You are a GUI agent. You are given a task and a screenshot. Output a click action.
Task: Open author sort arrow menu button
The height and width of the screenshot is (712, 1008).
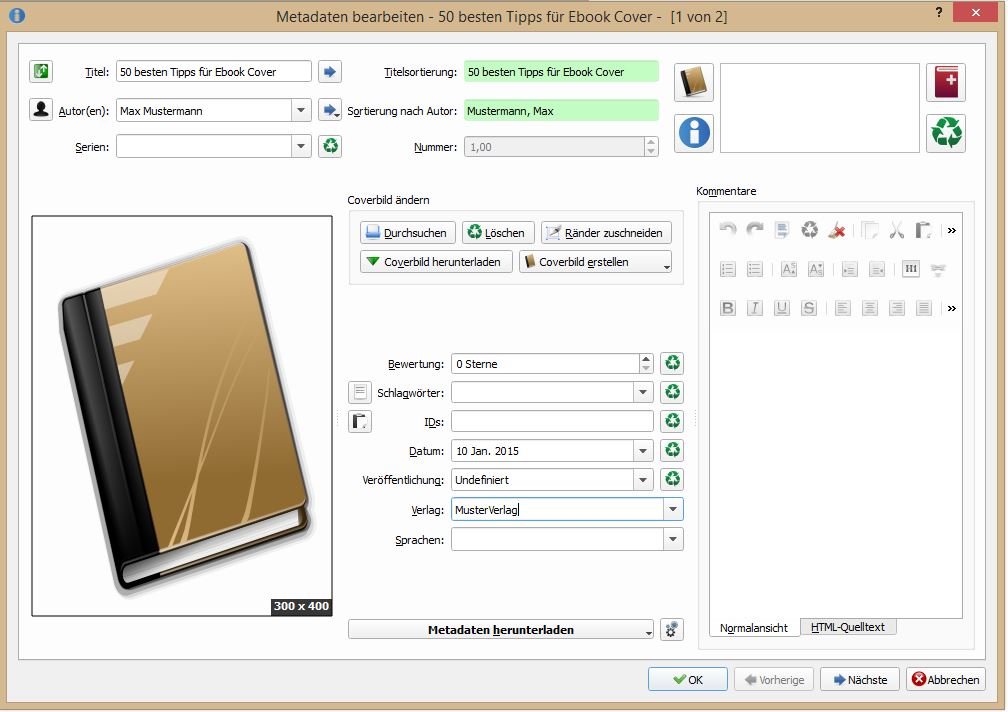(x=330, y=110)
